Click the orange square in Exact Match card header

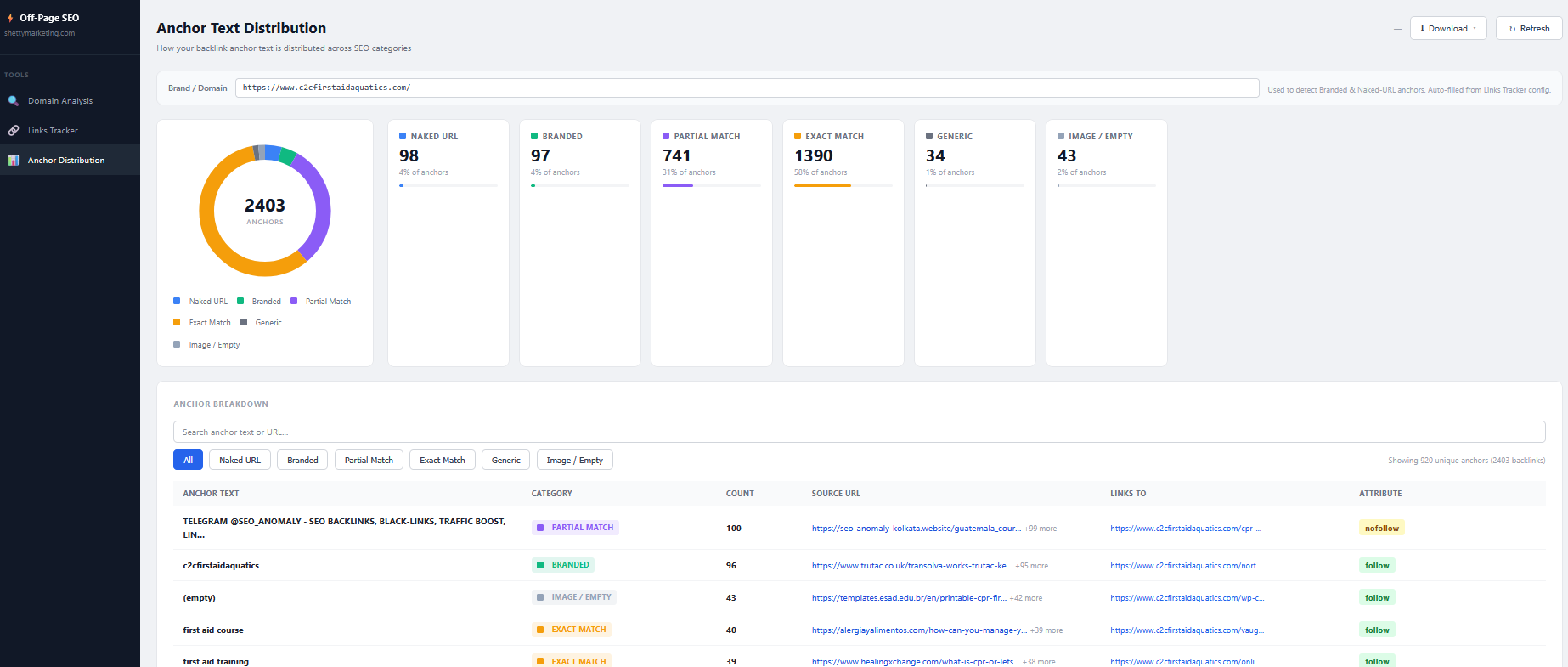point(798,136)
